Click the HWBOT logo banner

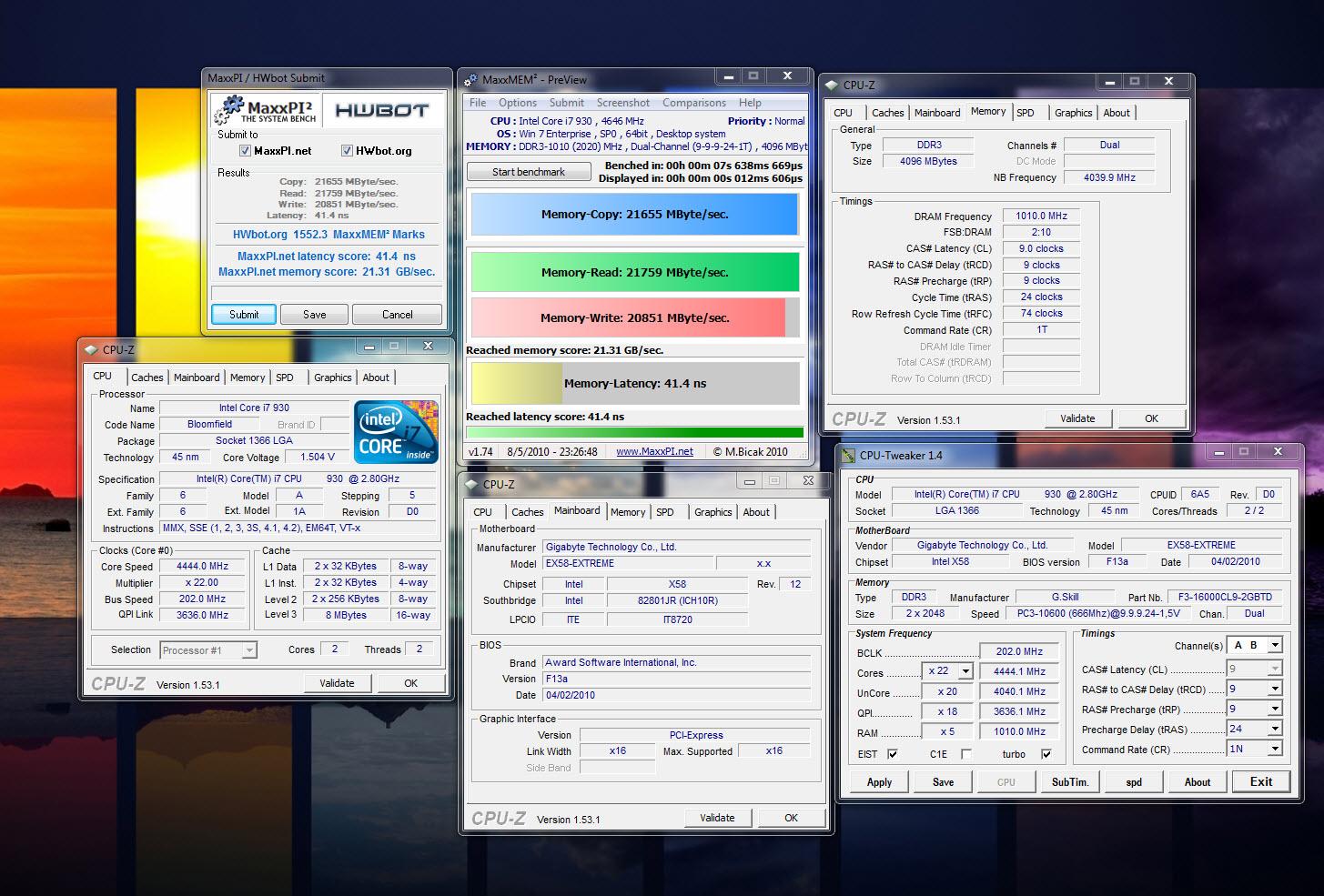(x=382, y=110)
